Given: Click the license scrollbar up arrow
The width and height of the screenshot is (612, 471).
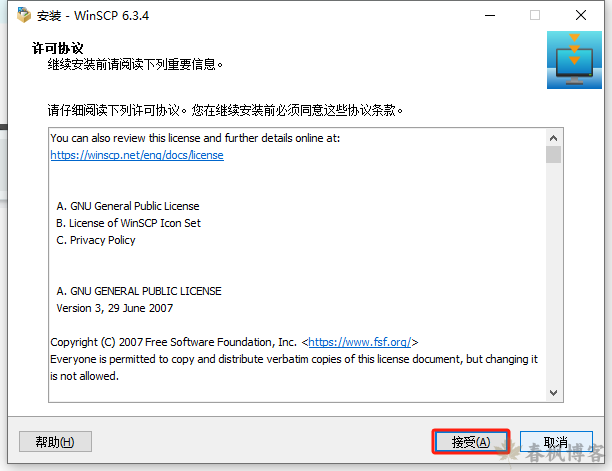Looking at the screenshot, I should pyautogui.click(x=553, y=138).
